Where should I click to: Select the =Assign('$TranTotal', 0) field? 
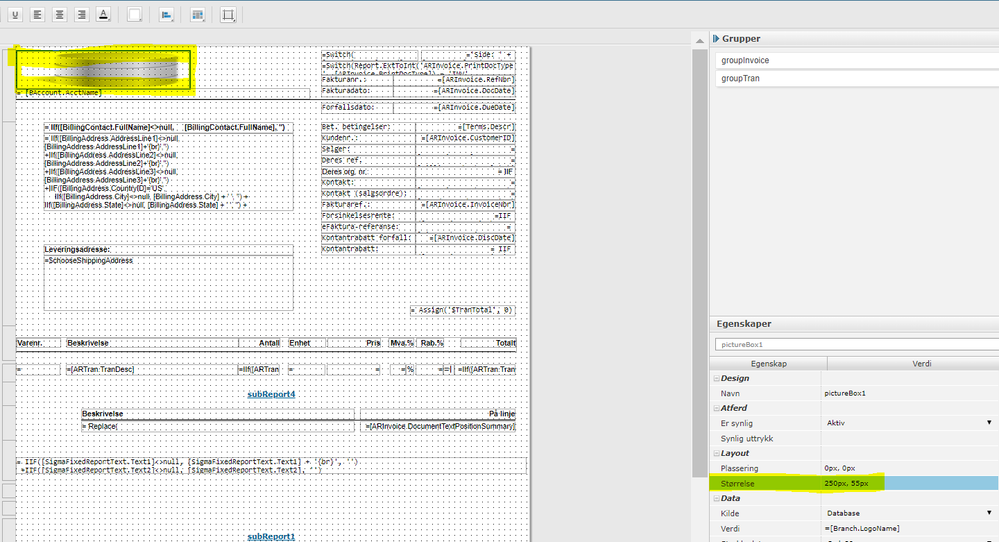point(463,310)
